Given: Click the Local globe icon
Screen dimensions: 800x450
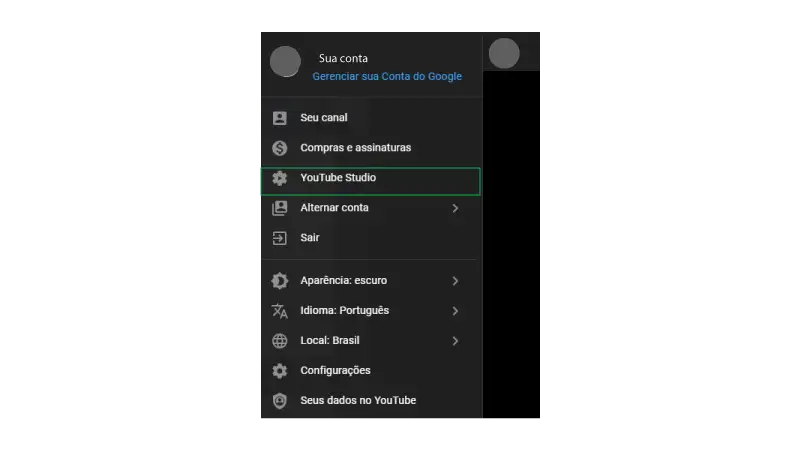Looking at the screenshot, I should 280,341.
